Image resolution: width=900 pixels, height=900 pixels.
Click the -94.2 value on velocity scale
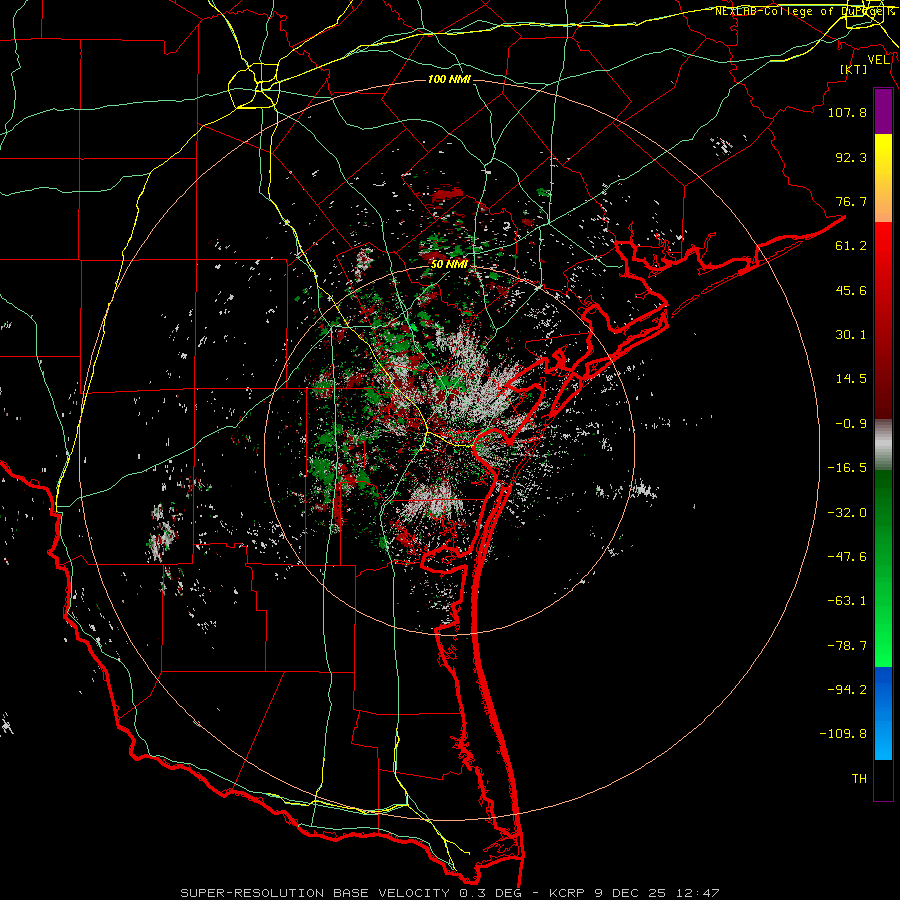pyautogui.click(x=847, y=690)
